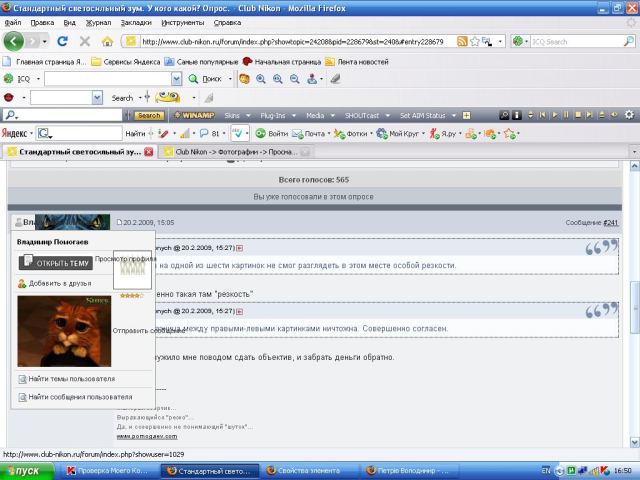Click the Yandex Почта mail icon
640x480 pixels.
pos(297,133)
